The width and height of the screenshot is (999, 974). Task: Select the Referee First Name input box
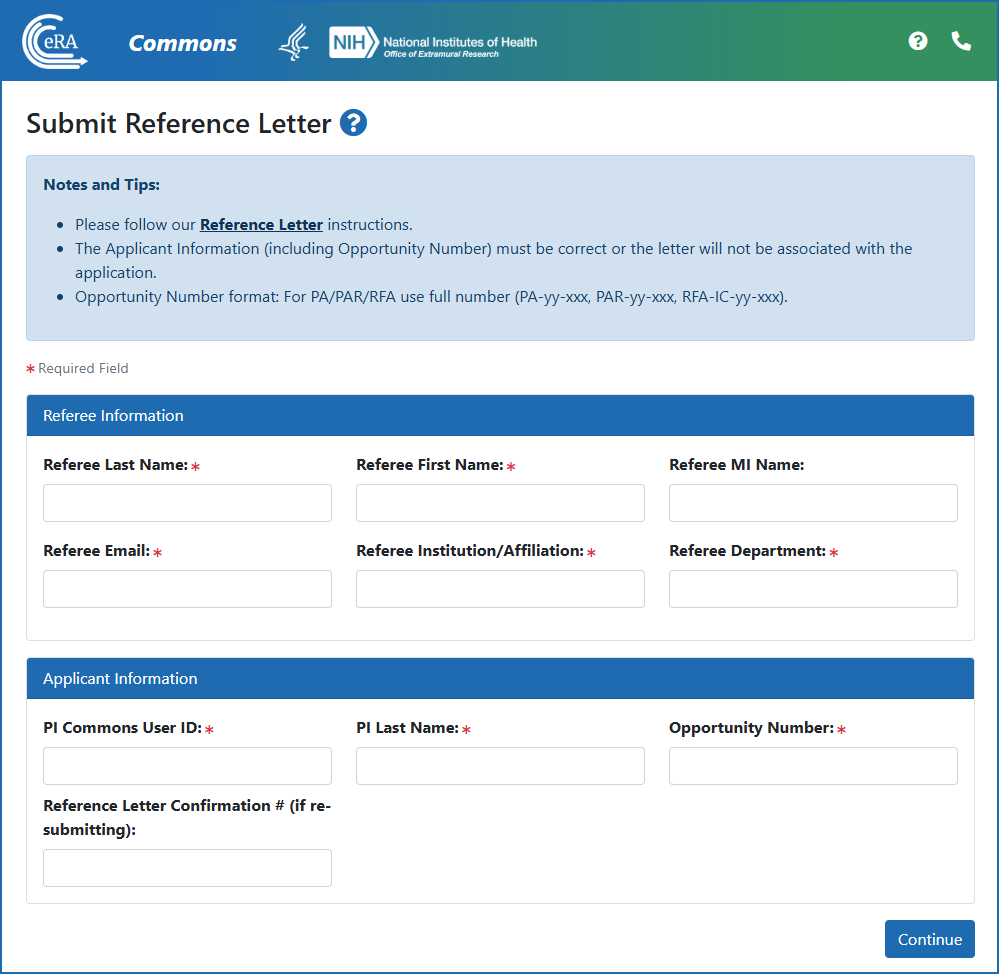click(x=500, y=503)
